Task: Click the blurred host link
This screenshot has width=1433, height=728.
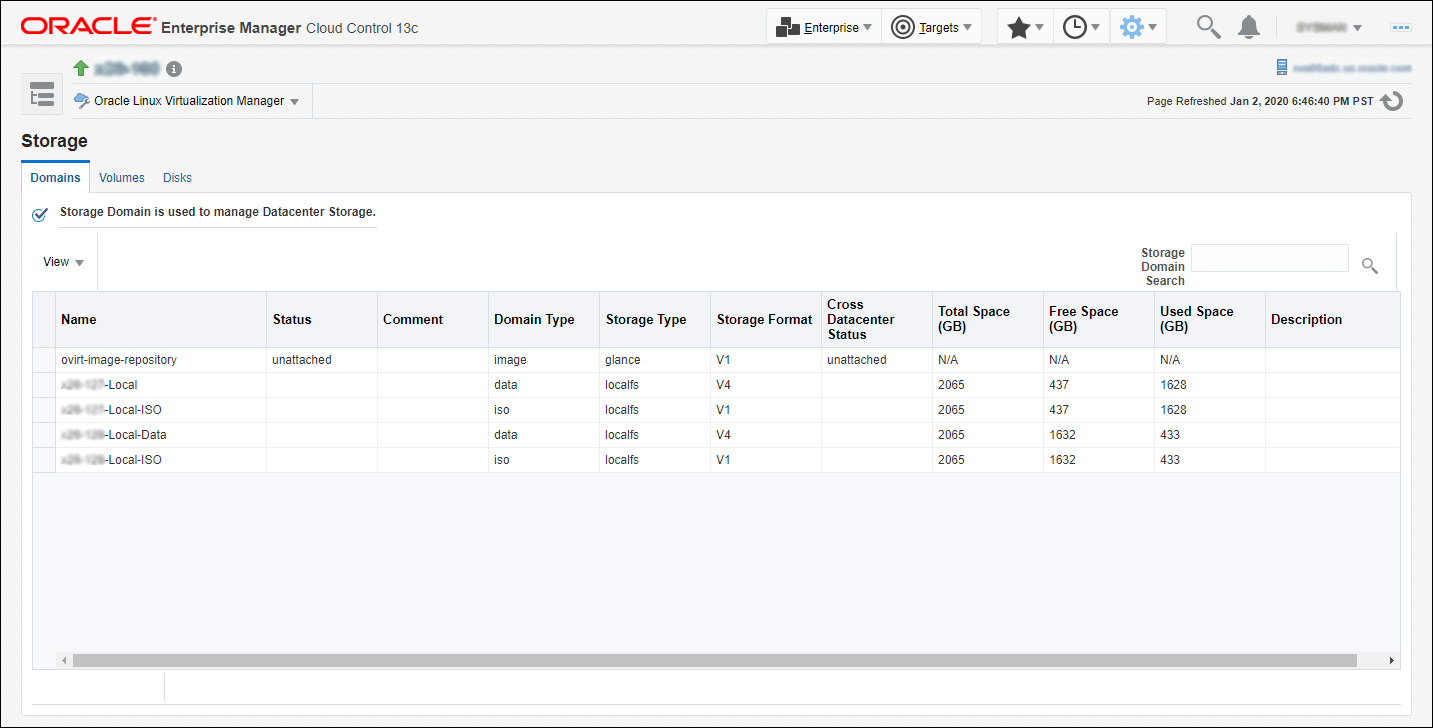Action: coord(1352,68)
